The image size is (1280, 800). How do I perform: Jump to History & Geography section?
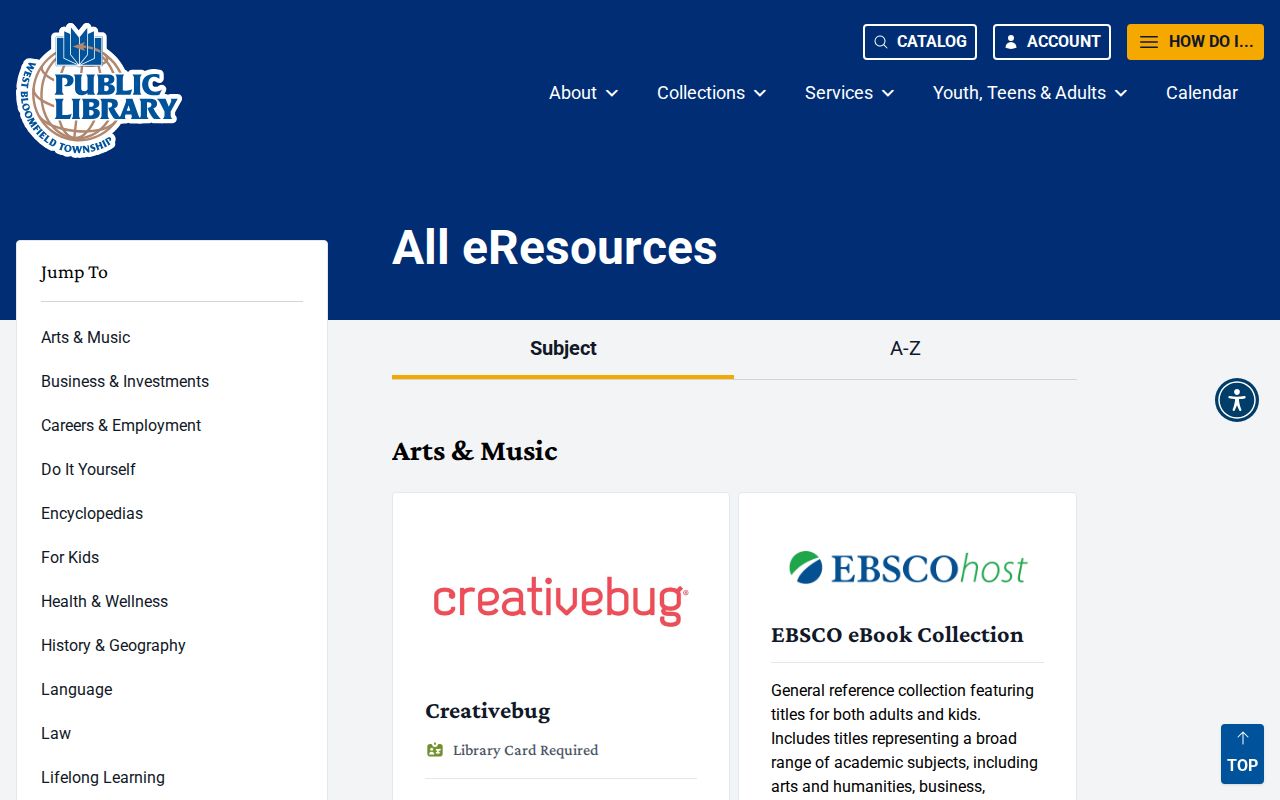coord(113,645)
